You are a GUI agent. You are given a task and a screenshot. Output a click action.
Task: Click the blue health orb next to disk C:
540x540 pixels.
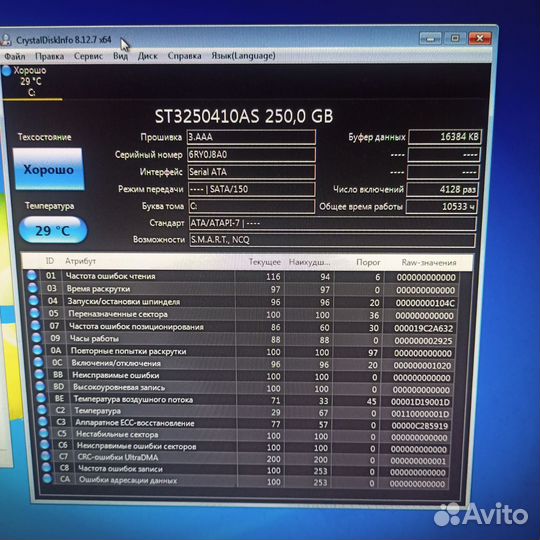pos(6,71)
